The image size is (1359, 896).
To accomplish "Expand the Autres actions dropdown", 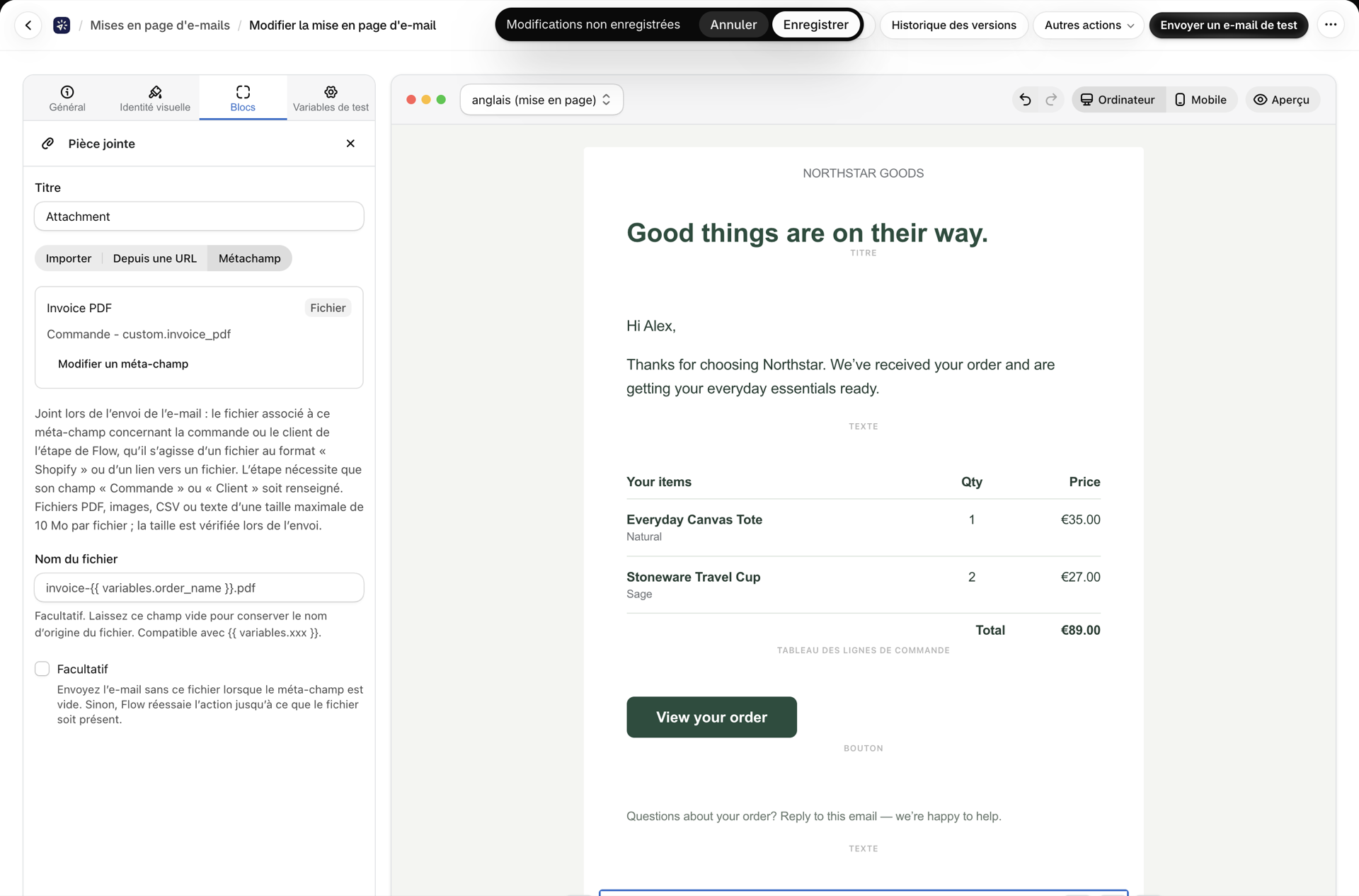I will (1089, 25).
